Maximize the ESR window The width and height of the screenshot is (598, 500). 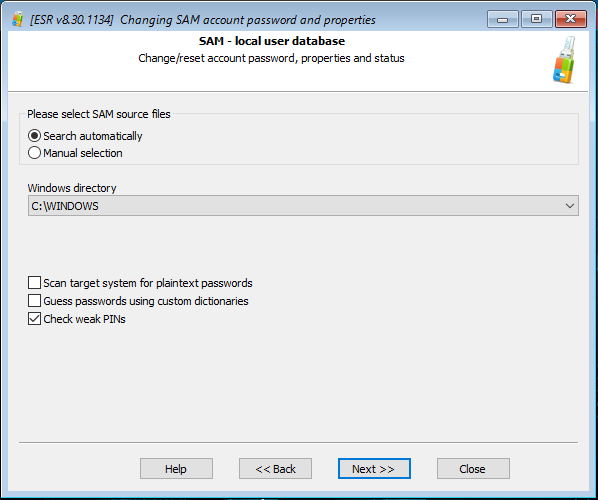pyautogui.click(x=537, y=19)
